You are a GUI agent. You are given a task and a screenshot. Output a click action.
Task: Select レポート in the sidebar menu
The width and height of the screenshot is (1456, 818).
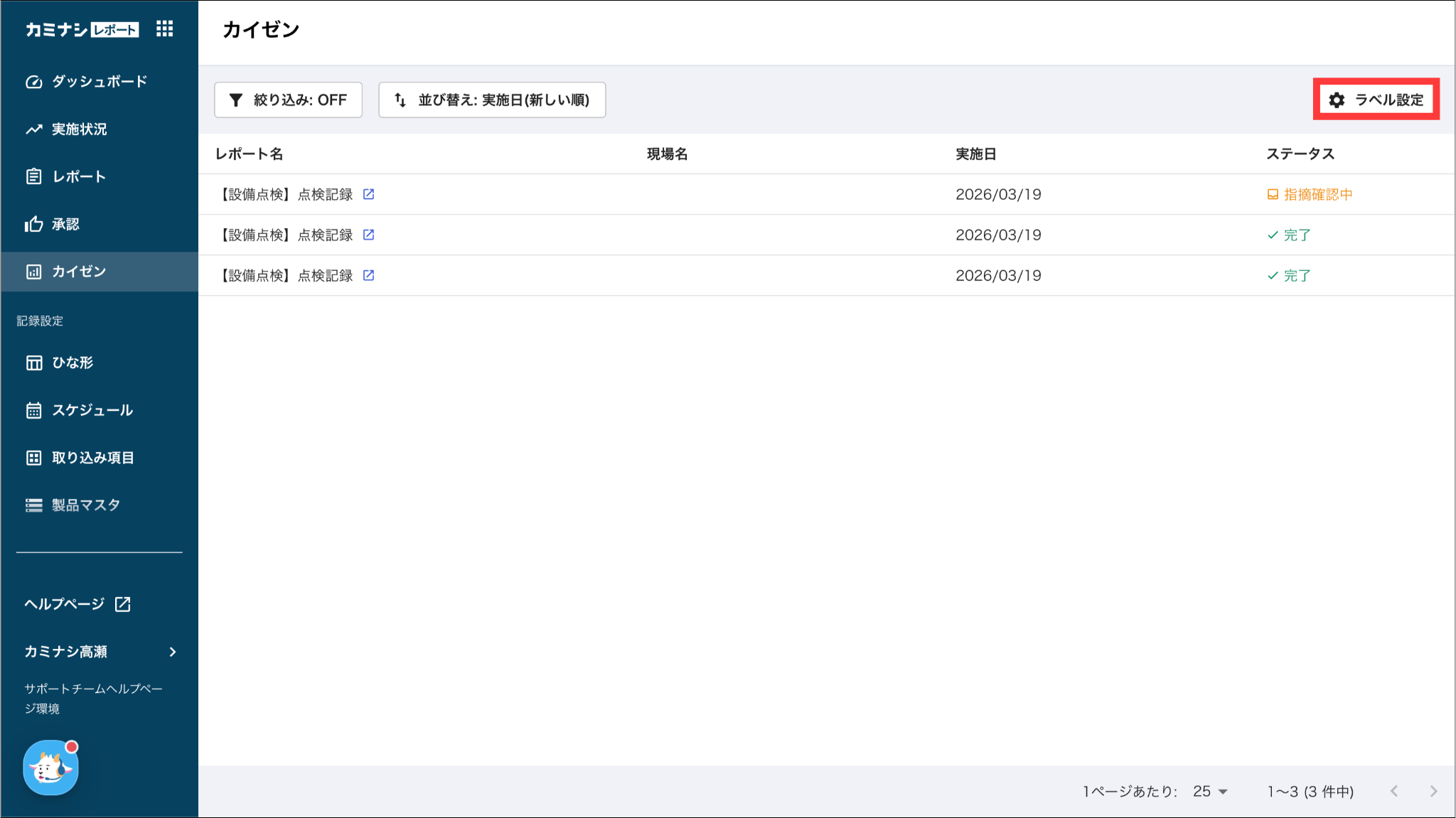pos(100,176)
